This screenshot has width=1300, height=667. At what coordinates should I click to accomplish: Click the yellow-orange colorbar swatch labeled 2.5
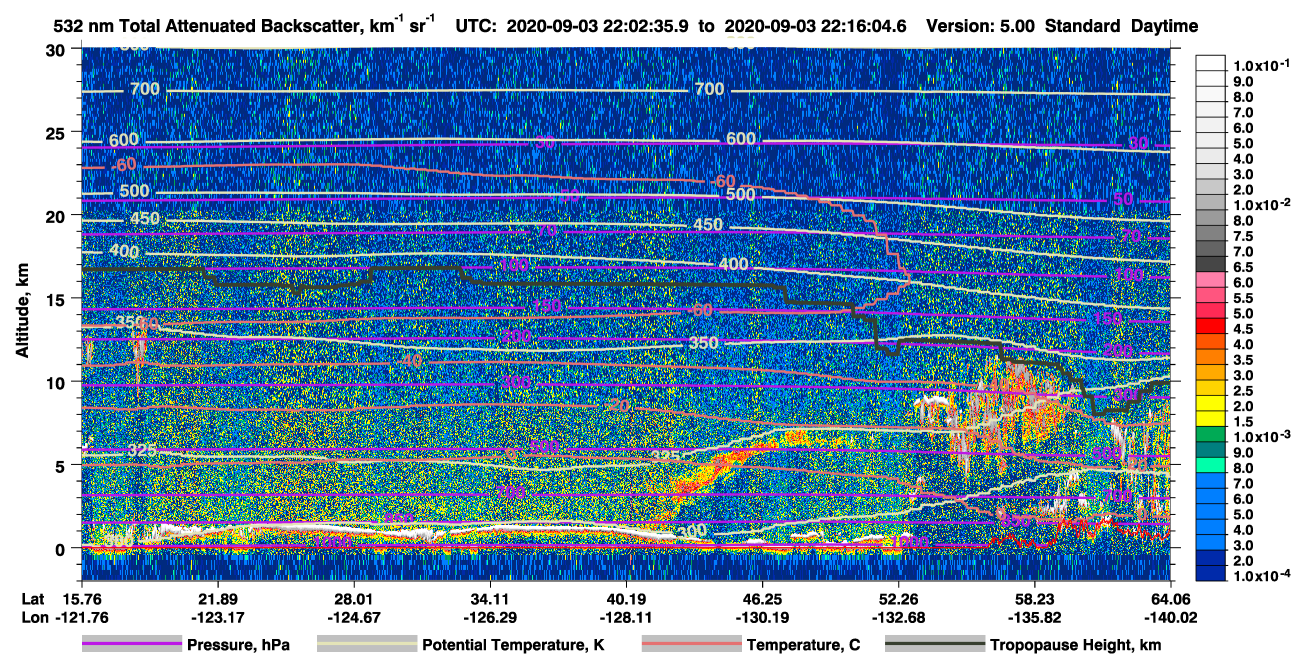click(1211, 388)
